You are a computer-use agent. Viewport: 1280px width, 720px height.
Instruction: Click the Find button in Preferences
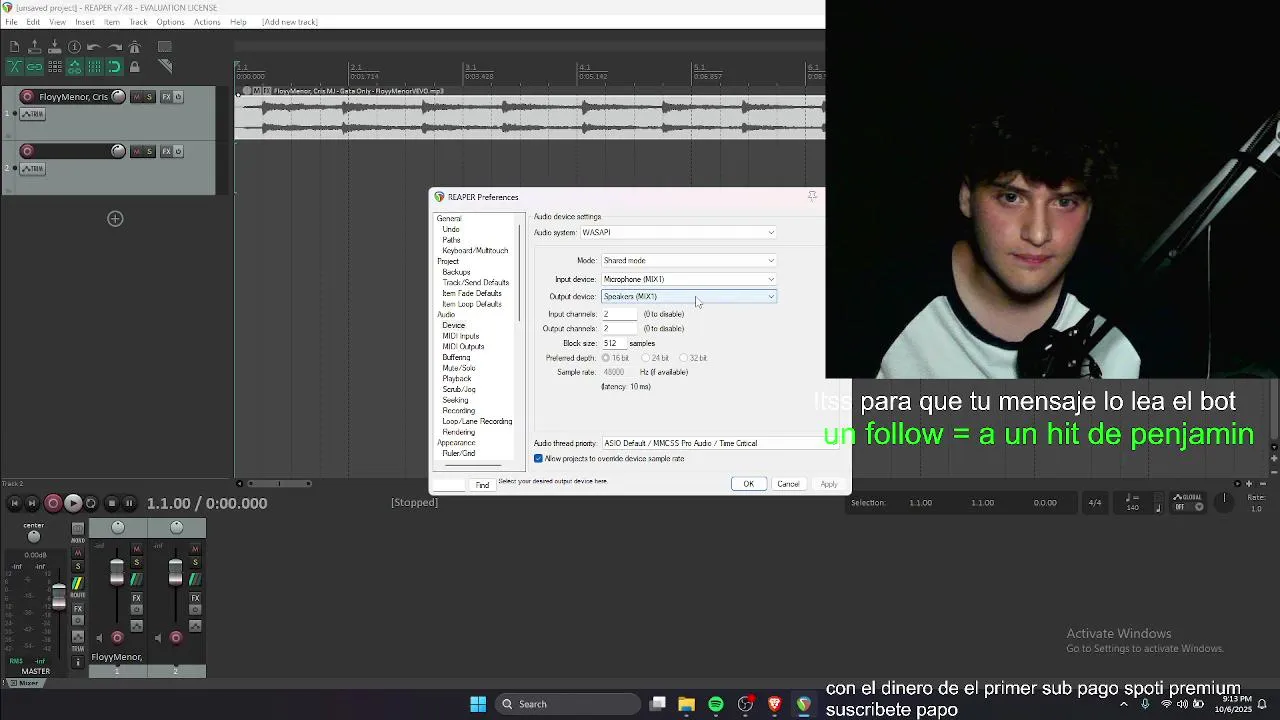pos(482,485)
